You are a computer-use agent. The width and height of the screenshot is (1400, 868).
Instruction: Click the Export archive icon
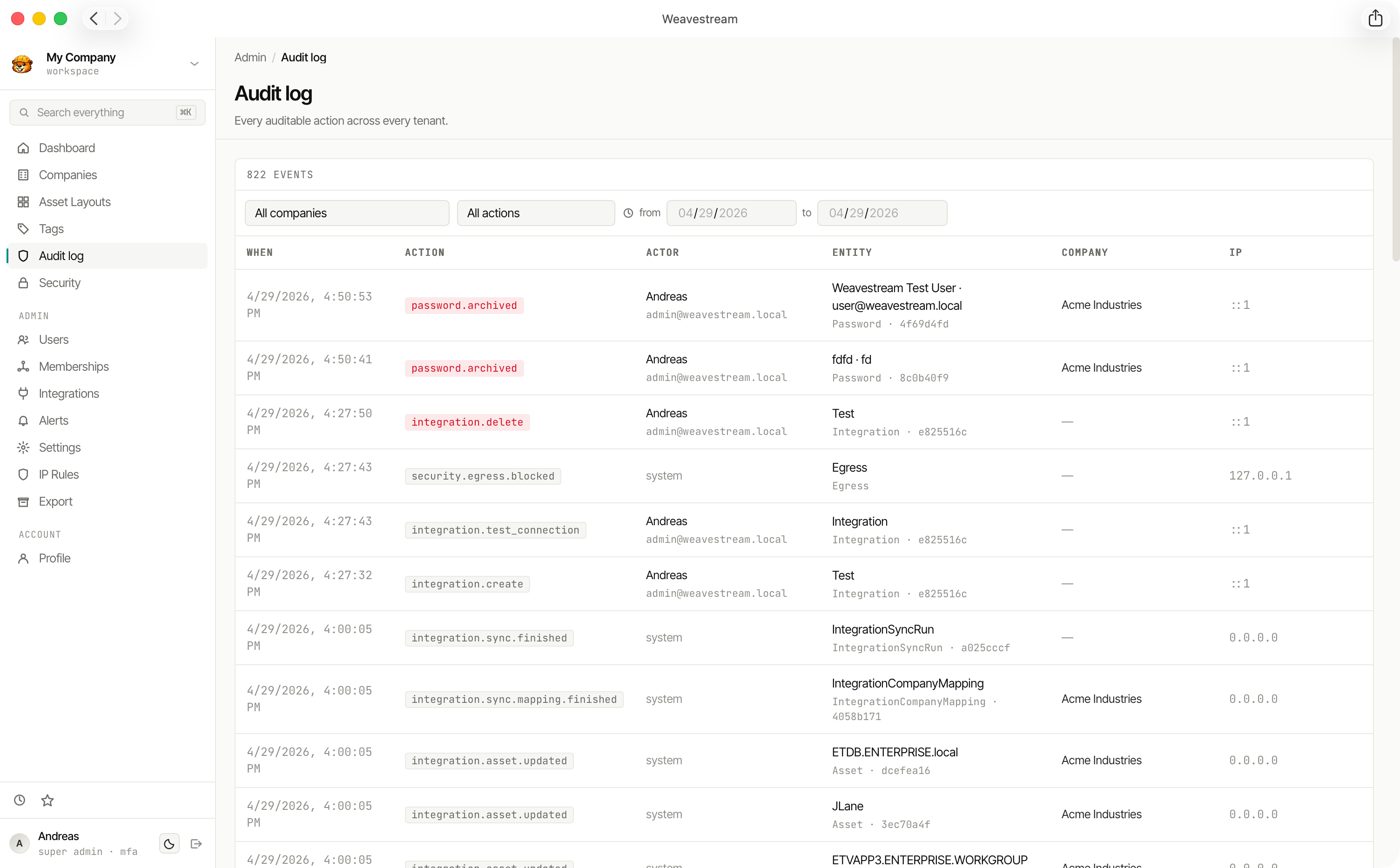pyautogui.click(x=23, y=502)
